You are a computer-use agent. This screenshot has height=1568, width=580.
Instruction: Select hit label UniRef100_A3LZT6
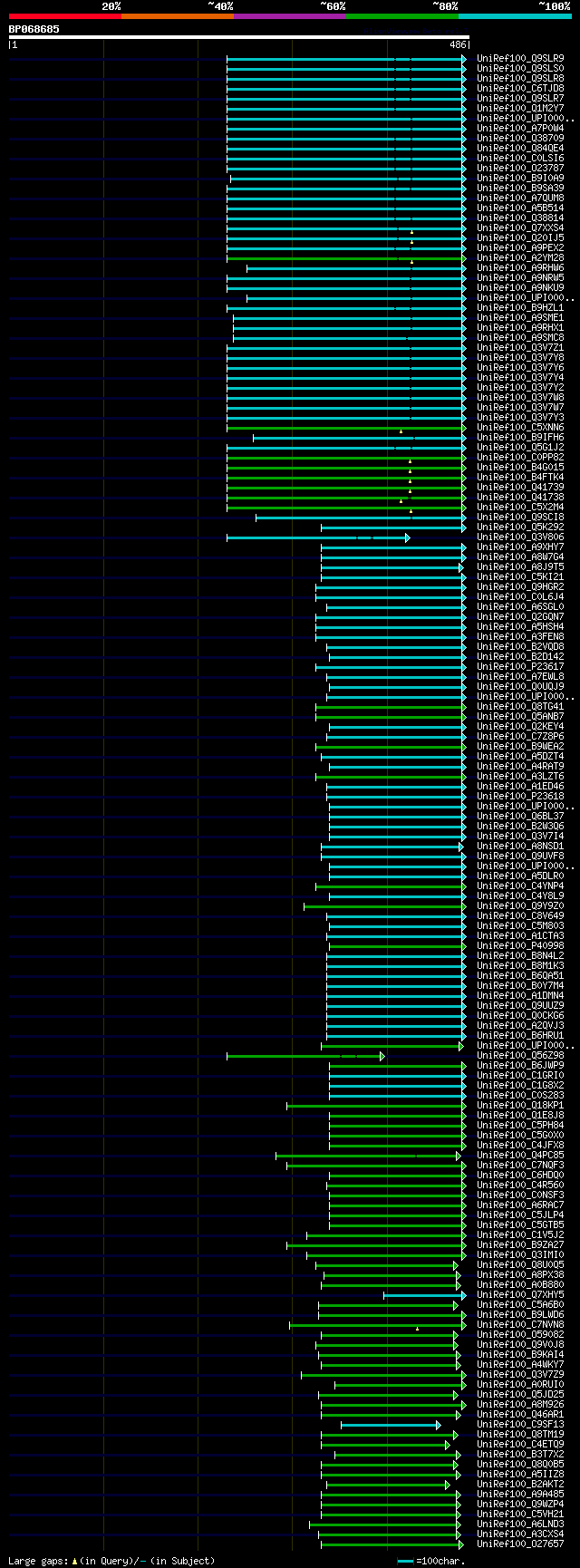click(x=520, y=777)
